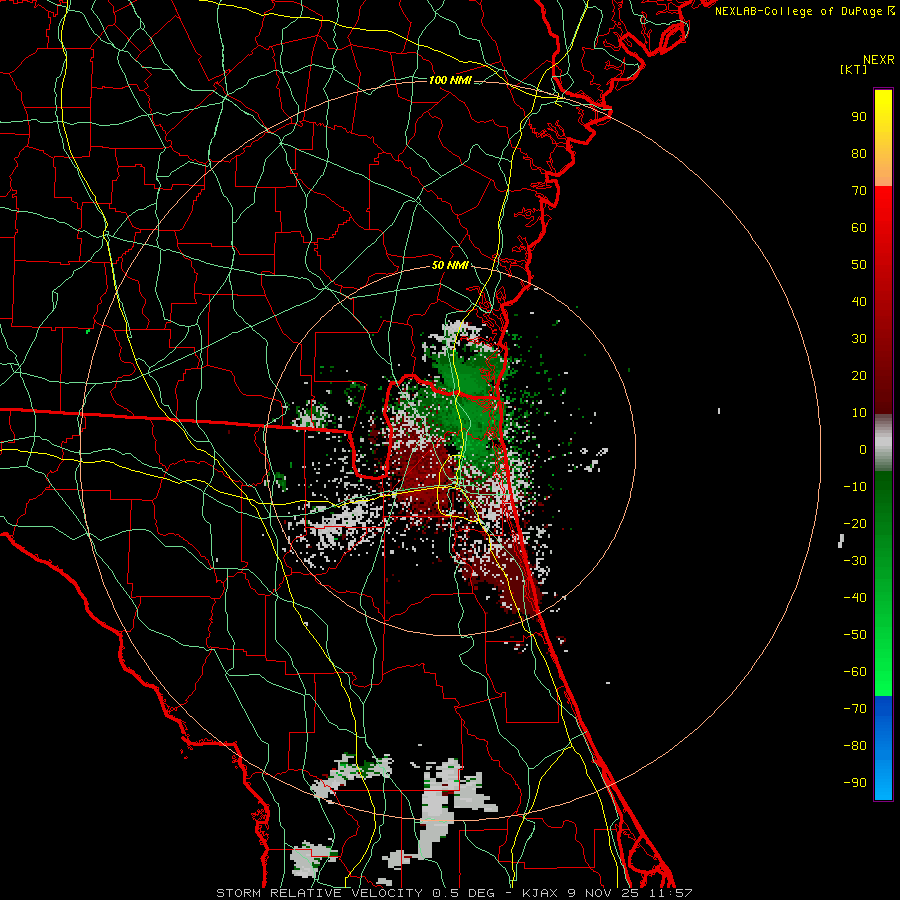Image resolution: width=900 pixels, height=900 pixels.
Task: Click the "-80" scale value
Action: 855,746
